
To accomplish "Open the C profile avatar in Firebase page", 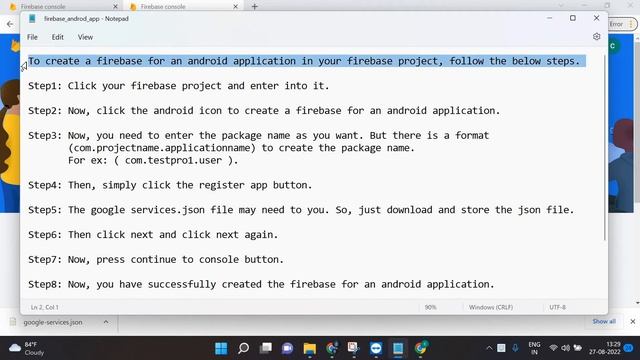I will tap(613, 46).
